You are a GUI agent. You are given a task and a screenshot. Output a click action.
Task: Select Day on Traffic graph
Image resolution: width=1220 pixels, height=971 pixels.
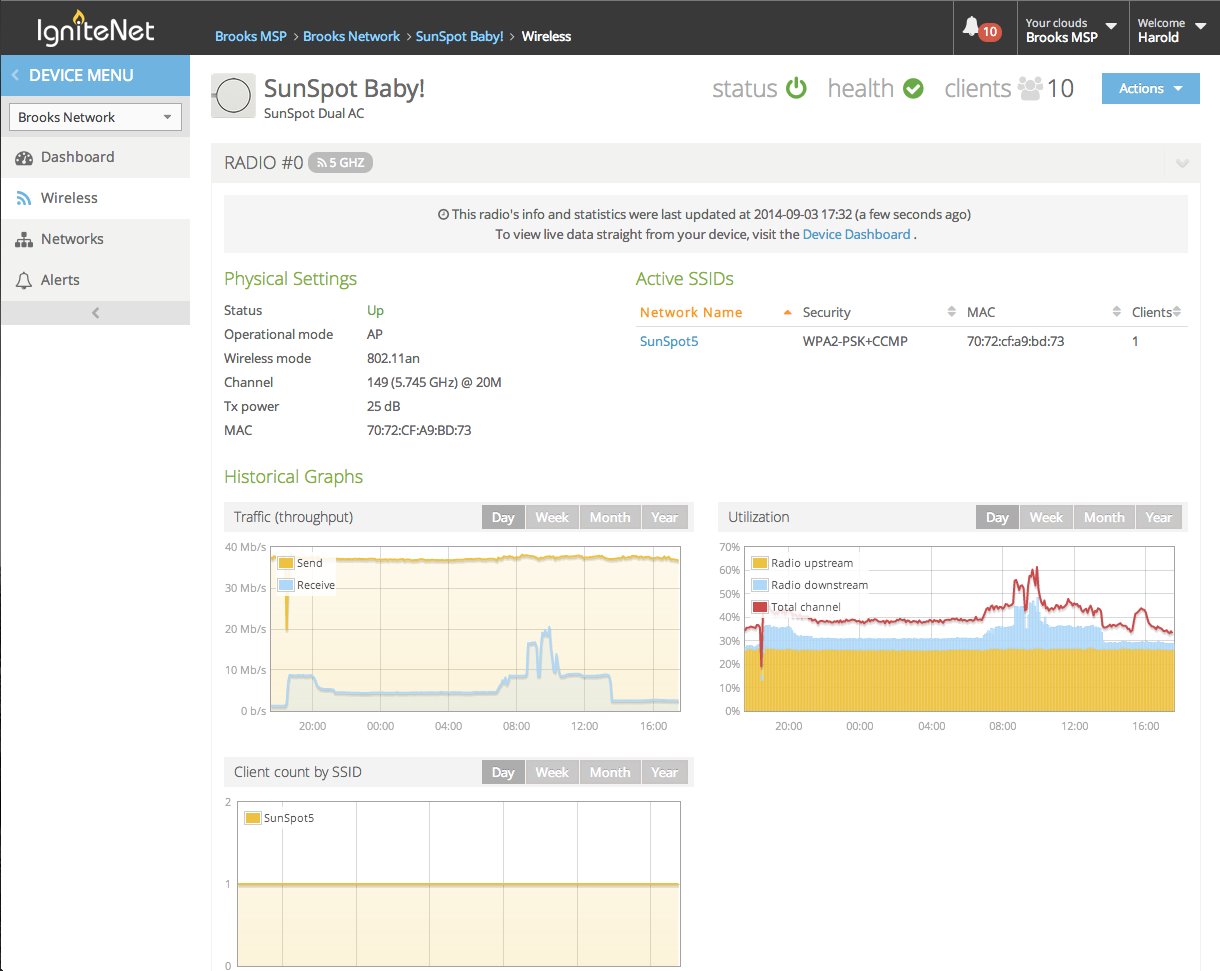[x=503, y=517]
